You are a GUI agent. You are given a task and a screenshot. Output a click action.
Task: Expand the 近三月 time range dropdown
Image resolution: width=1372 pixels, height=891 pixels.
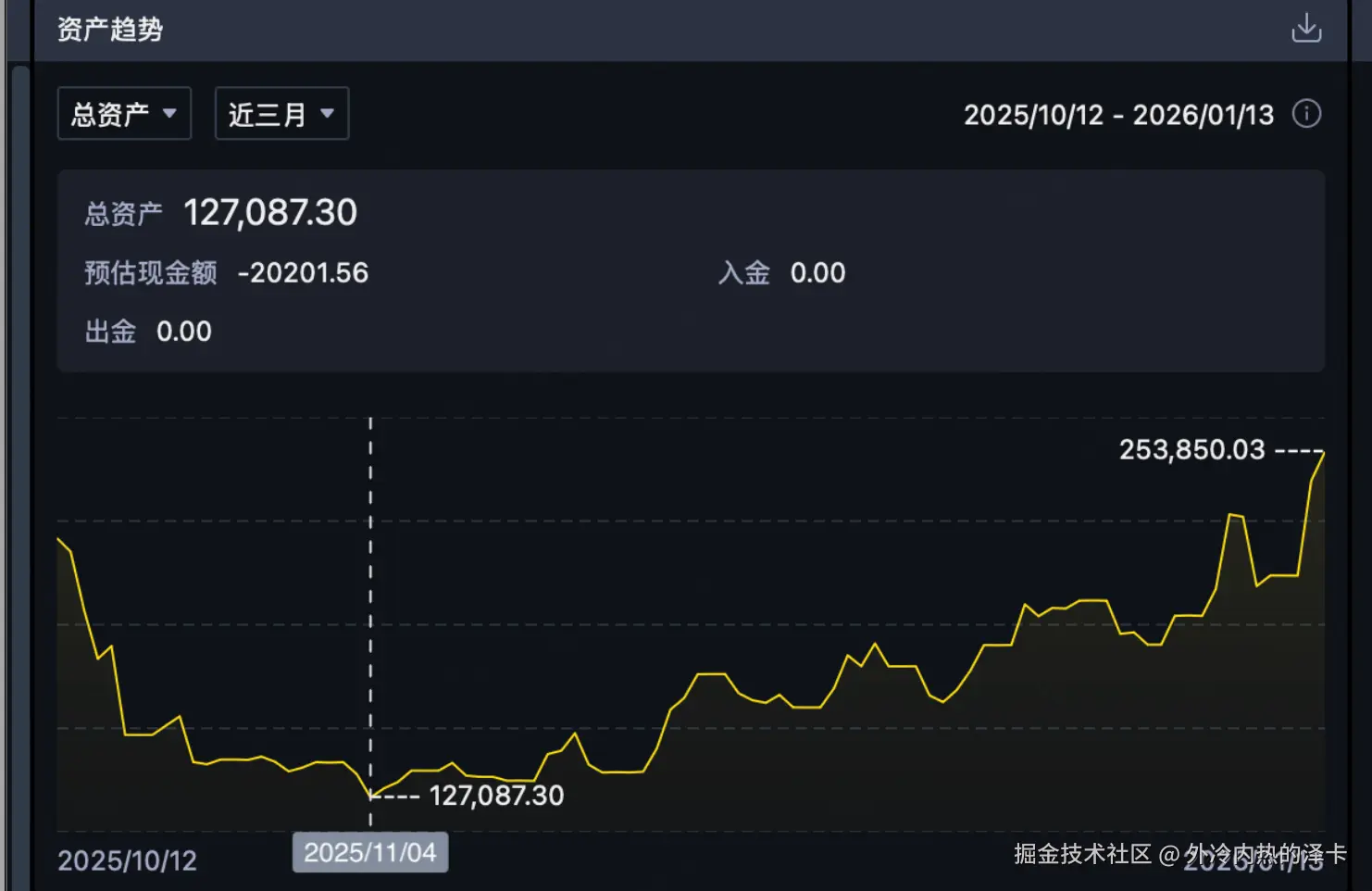tap(281, 113)
